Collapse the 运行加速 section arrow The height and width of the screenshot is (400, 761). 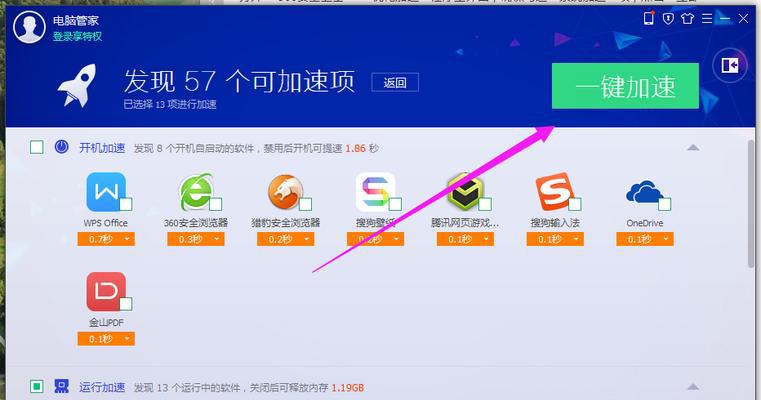point(693,387)
